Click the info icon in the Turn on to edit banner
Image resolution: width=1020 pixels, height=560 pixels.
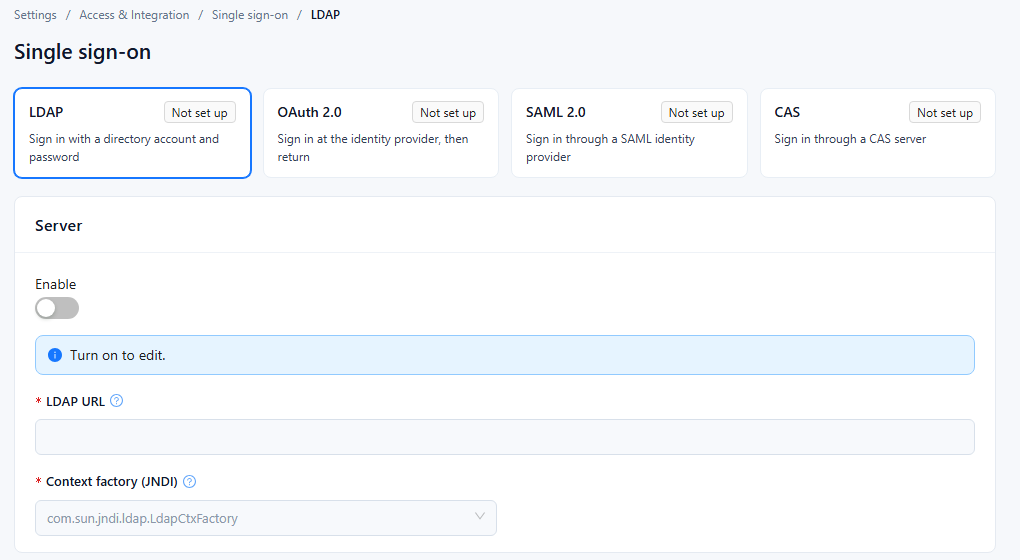click(55, 355)
